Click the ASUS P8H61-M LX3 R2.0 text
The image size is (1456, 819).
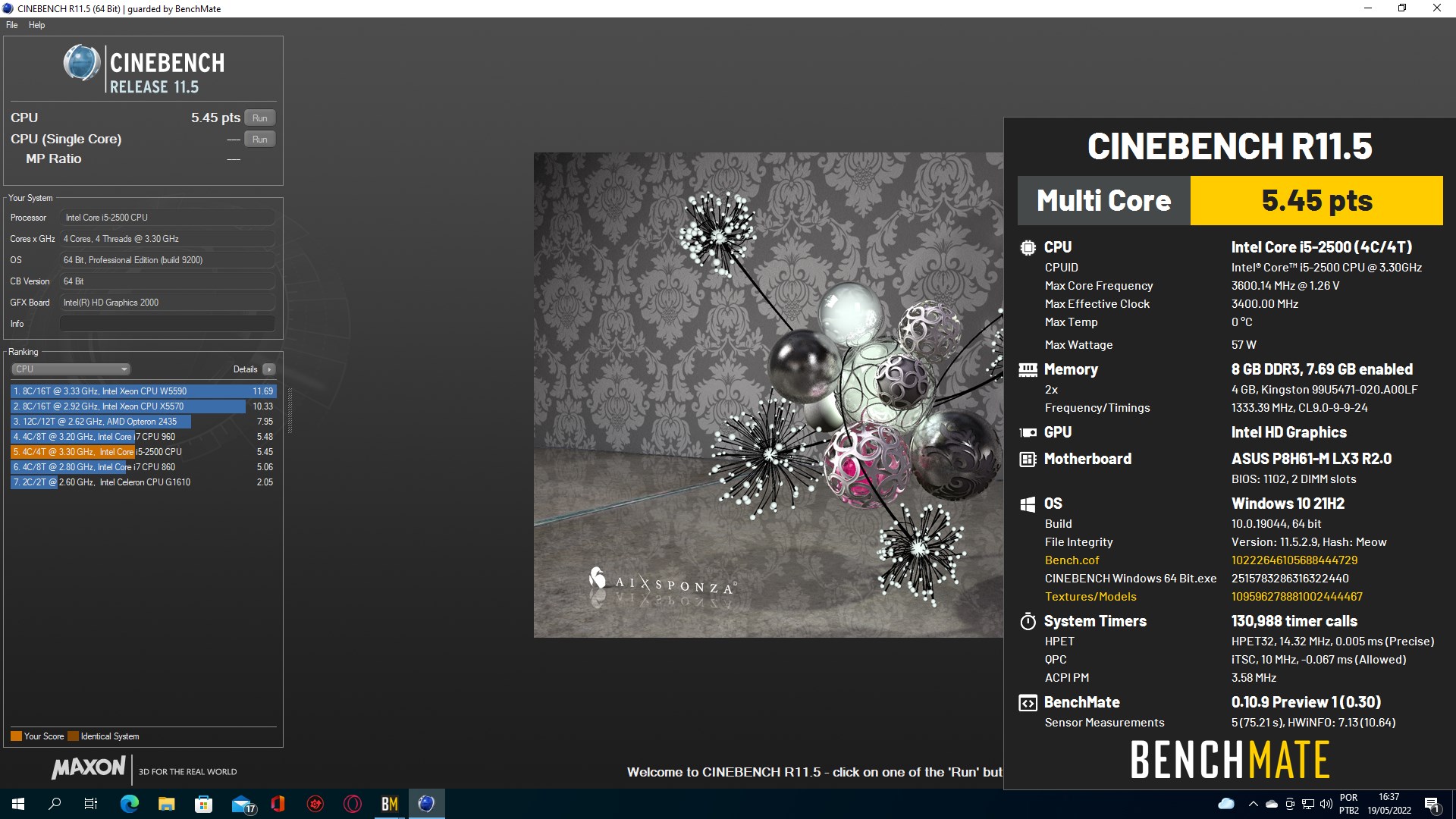[x=1311, y=459]
